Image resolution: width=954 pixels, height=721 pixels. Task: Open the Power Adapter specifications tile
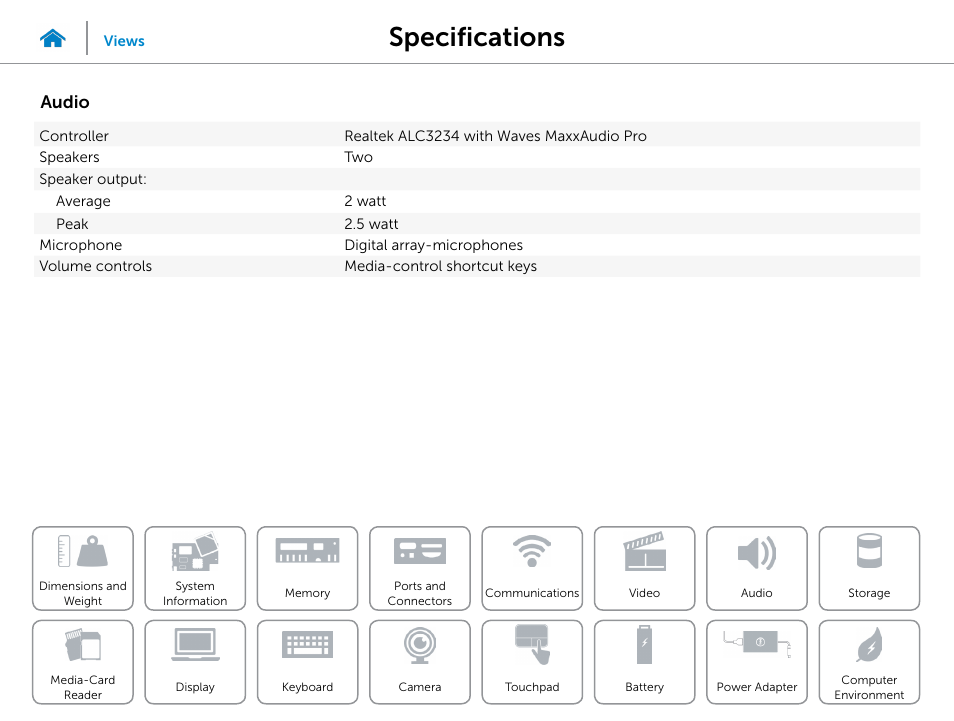coord(757,662)
